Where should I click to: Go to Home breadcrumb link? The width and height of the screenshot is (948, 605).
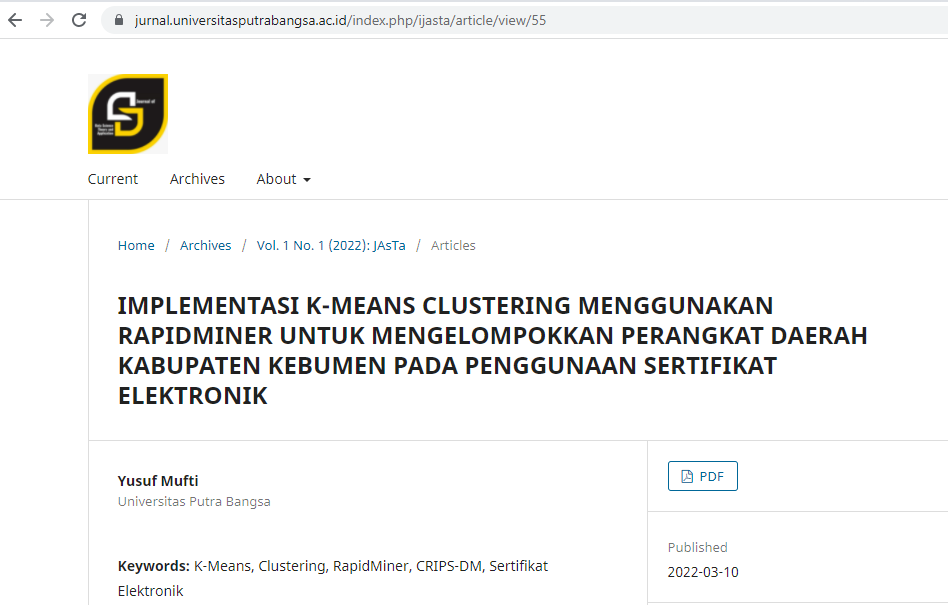point(136,245)
